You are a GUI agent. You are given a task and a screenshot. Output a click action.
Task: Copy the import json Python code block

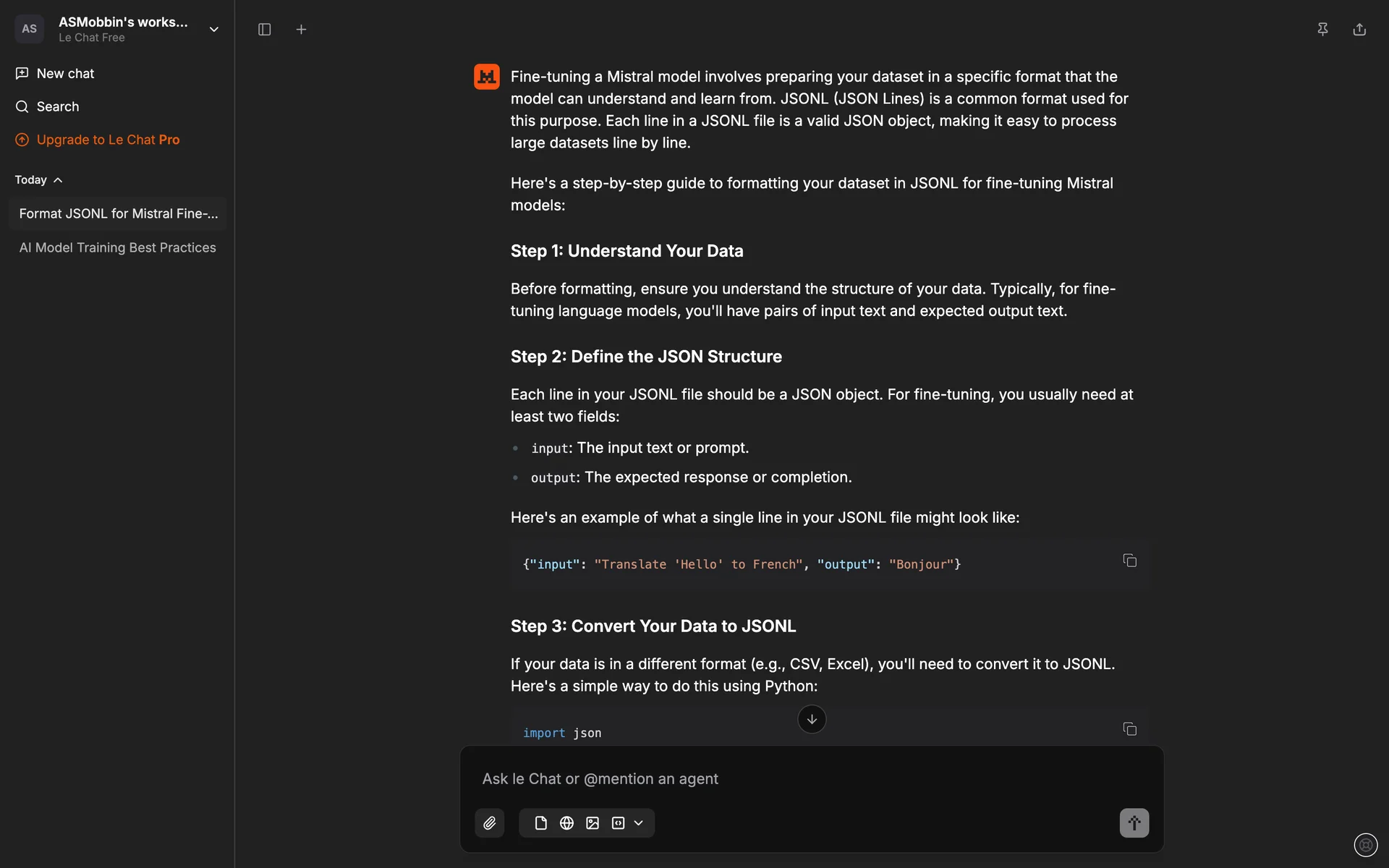(x=1129, y=729)
